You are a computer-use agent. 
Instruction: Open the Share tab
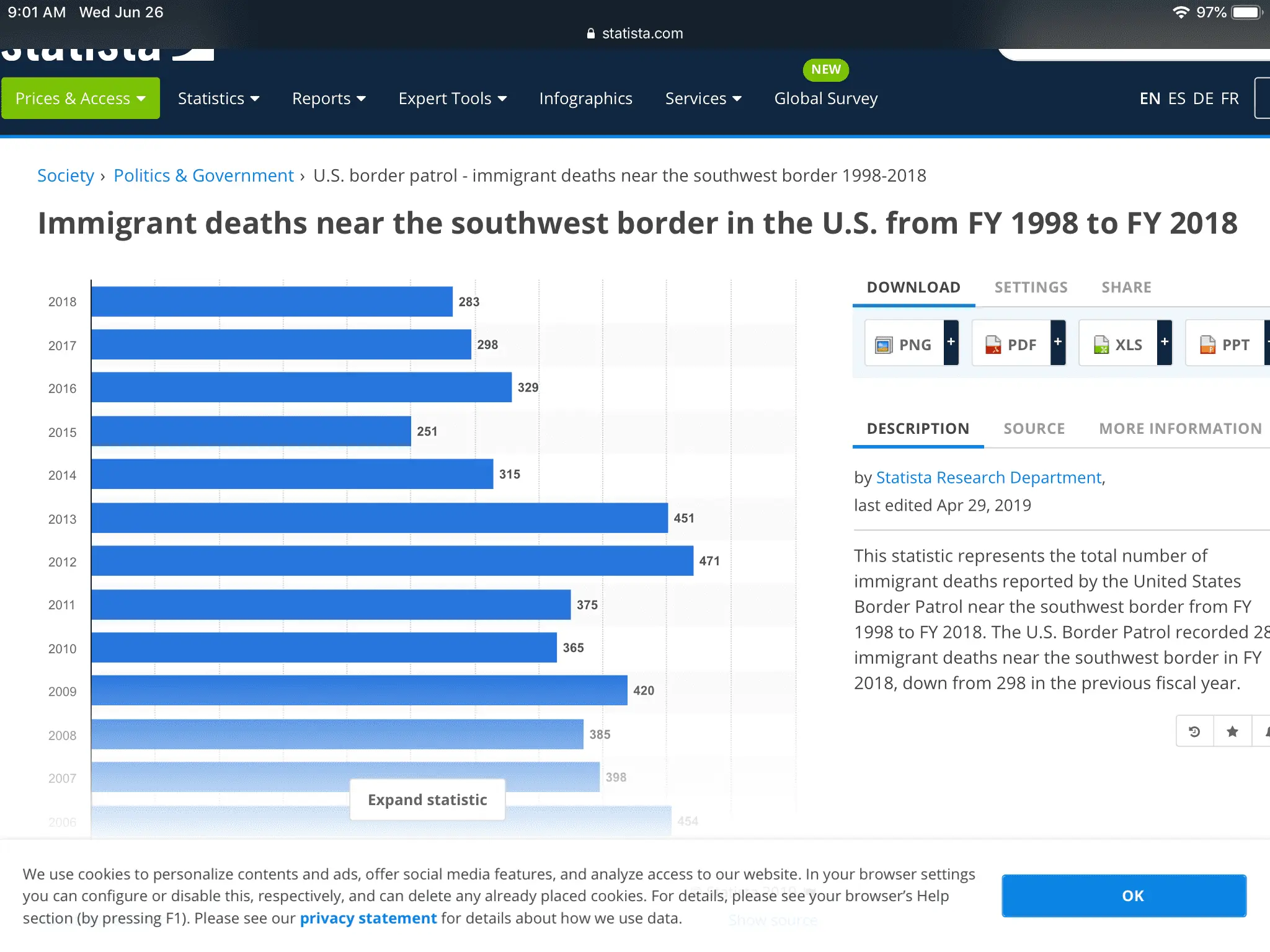point(1126,288)
